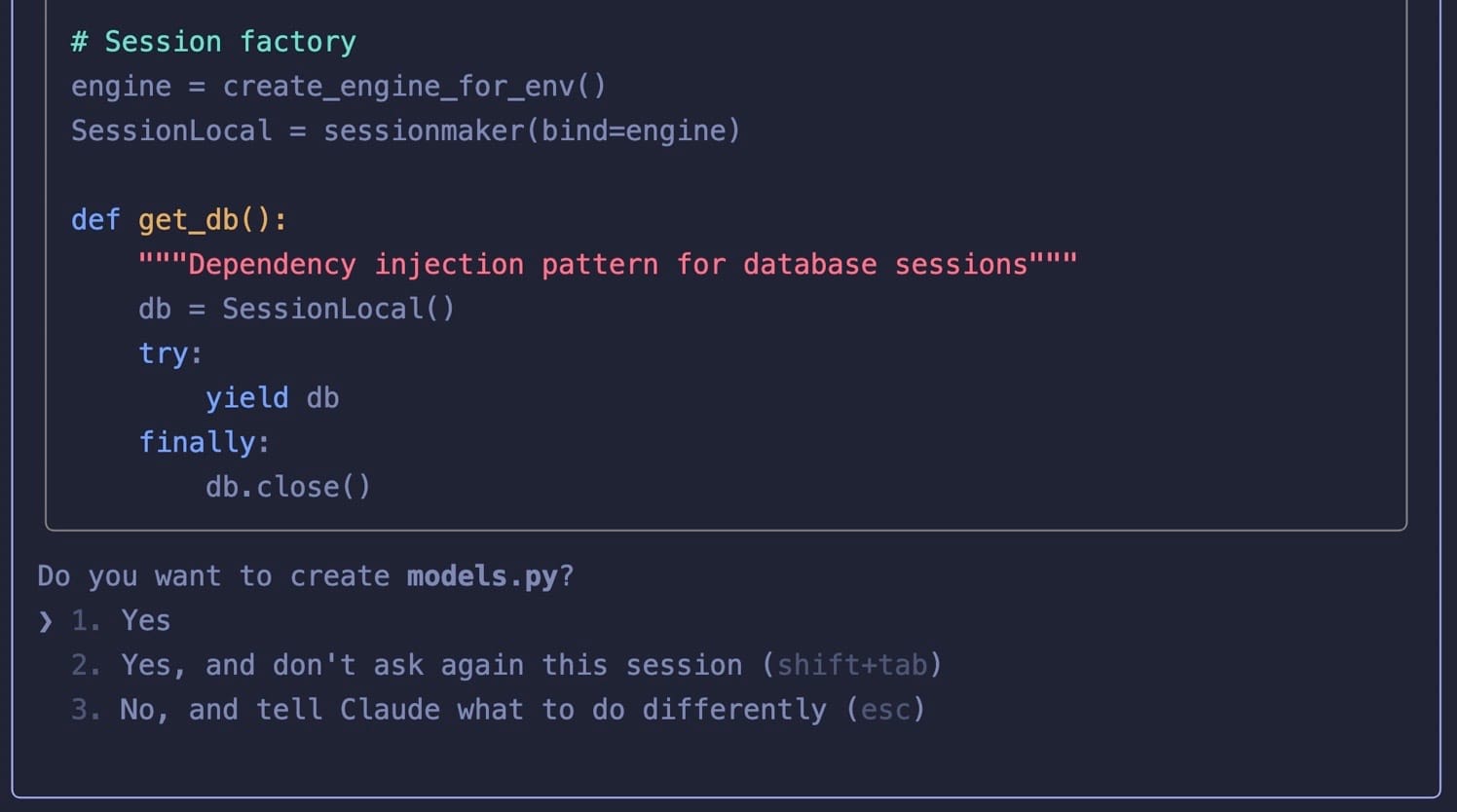This screenshot has height=812, width=1457.
Task: Click the "Do you want to create" prompt text
Action: 212,576
